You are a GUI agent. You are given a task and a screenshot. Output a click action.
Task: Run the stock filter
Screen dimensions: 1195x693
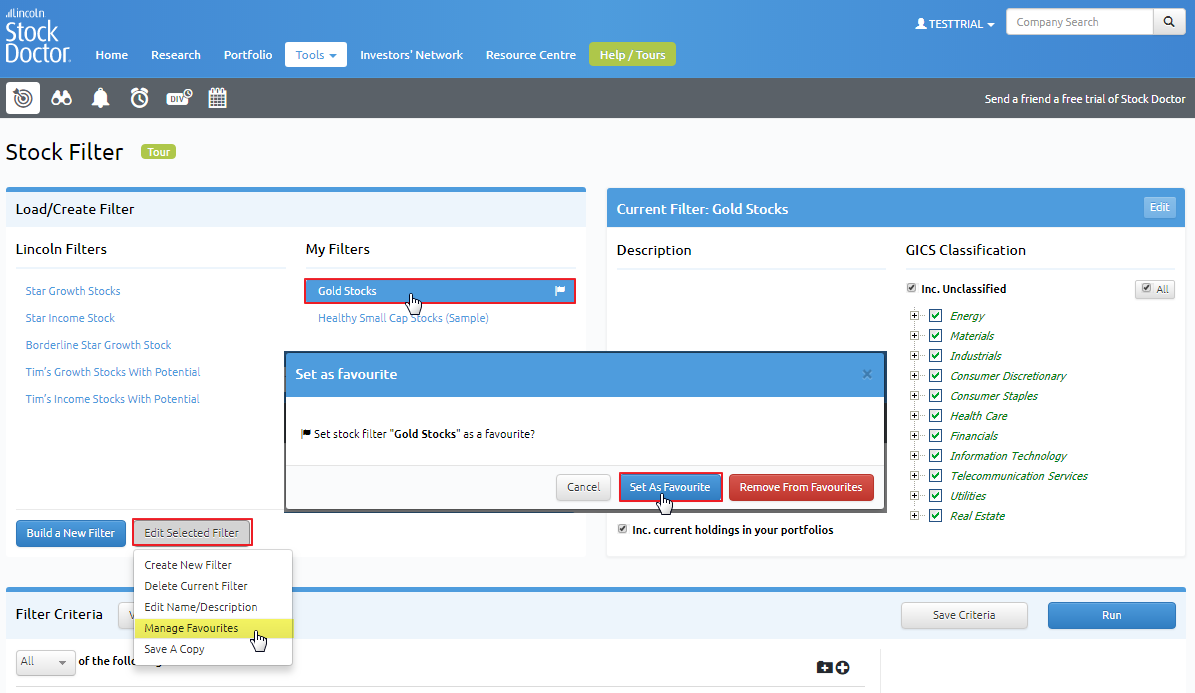click(x=1111, y=615)
